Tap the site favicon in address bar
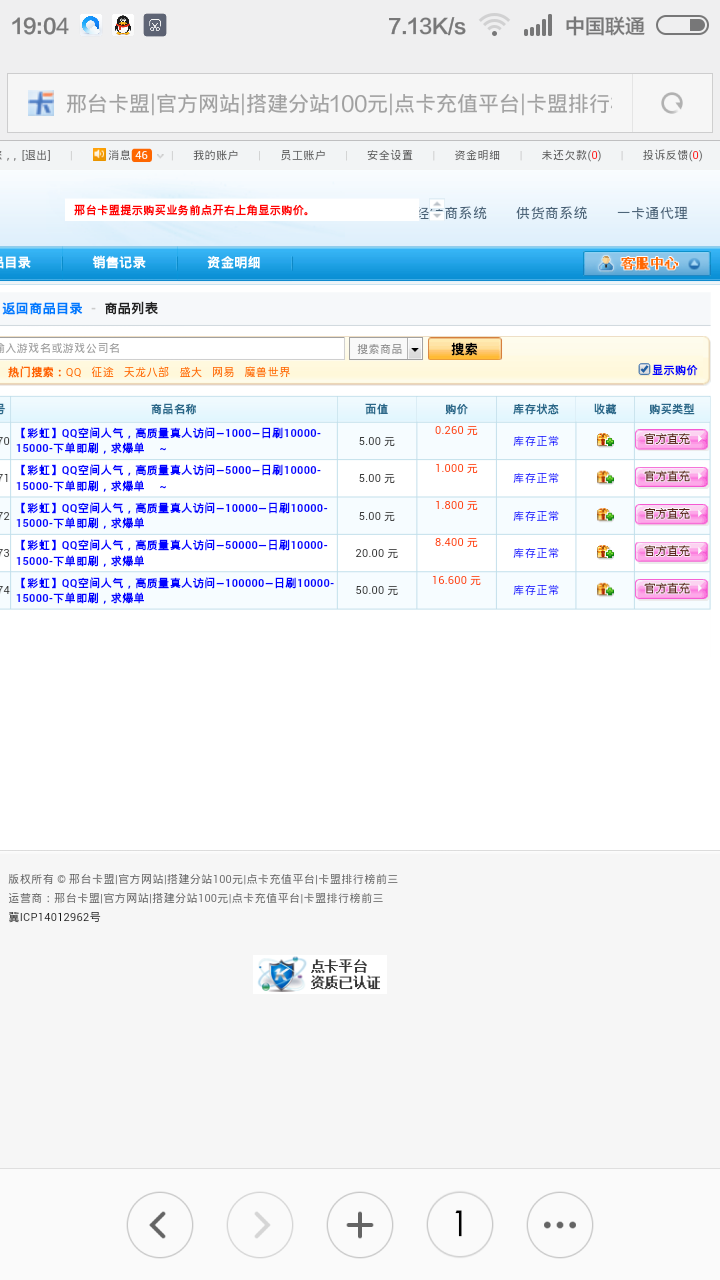The height and width of the screenshot is (1280, 720). (x=41, y=103)
